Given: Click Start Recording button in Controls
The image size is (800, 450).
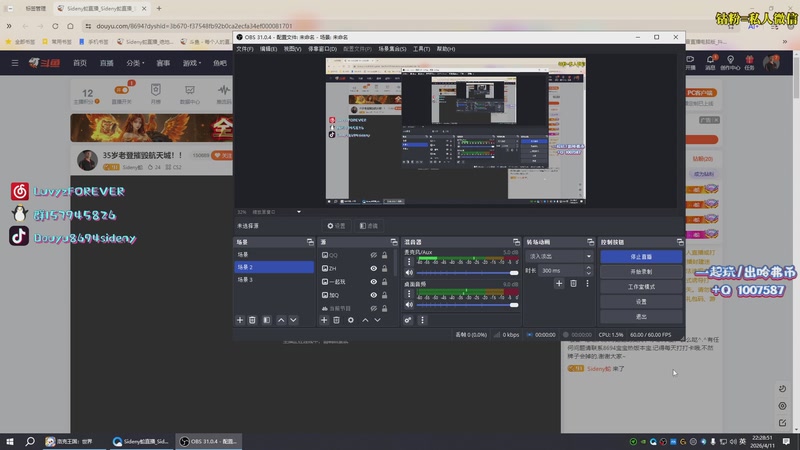Looking at the screenshot, I should coord(641,271).
